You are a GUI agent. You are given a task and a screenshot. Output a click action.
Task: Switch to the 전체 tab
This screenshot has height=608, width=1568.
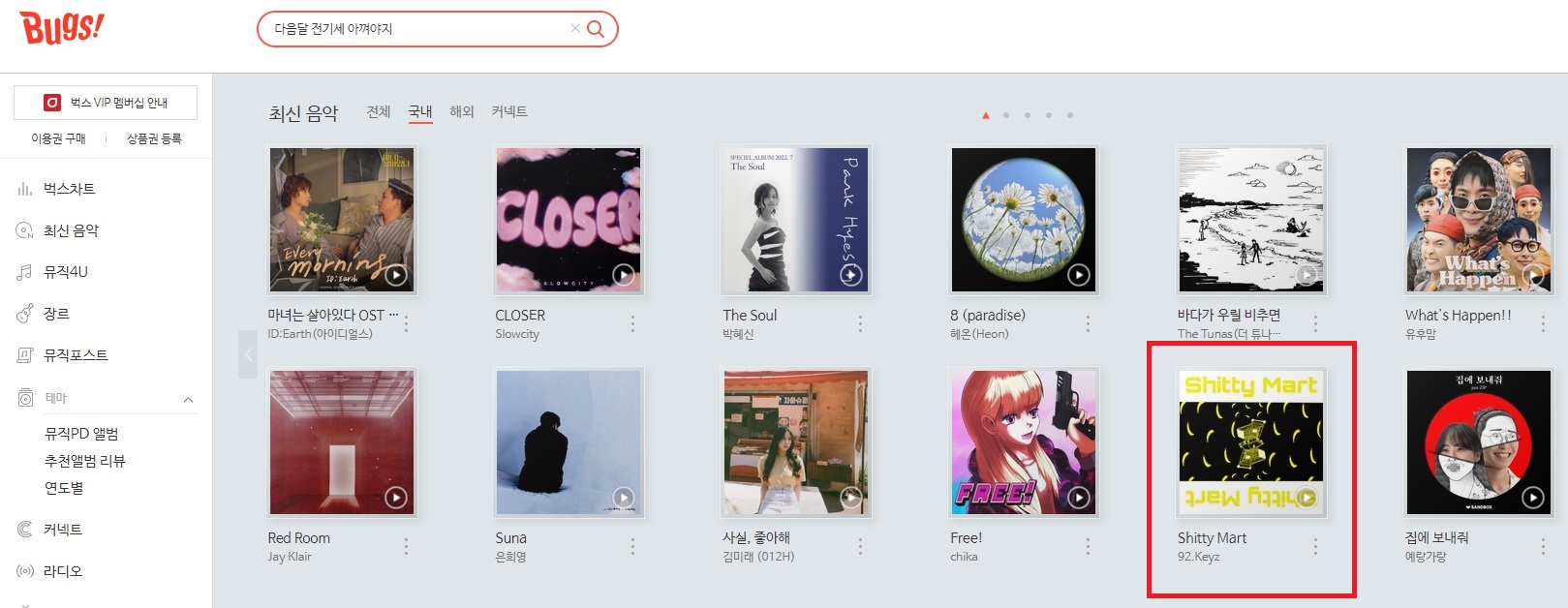[379, 112]
